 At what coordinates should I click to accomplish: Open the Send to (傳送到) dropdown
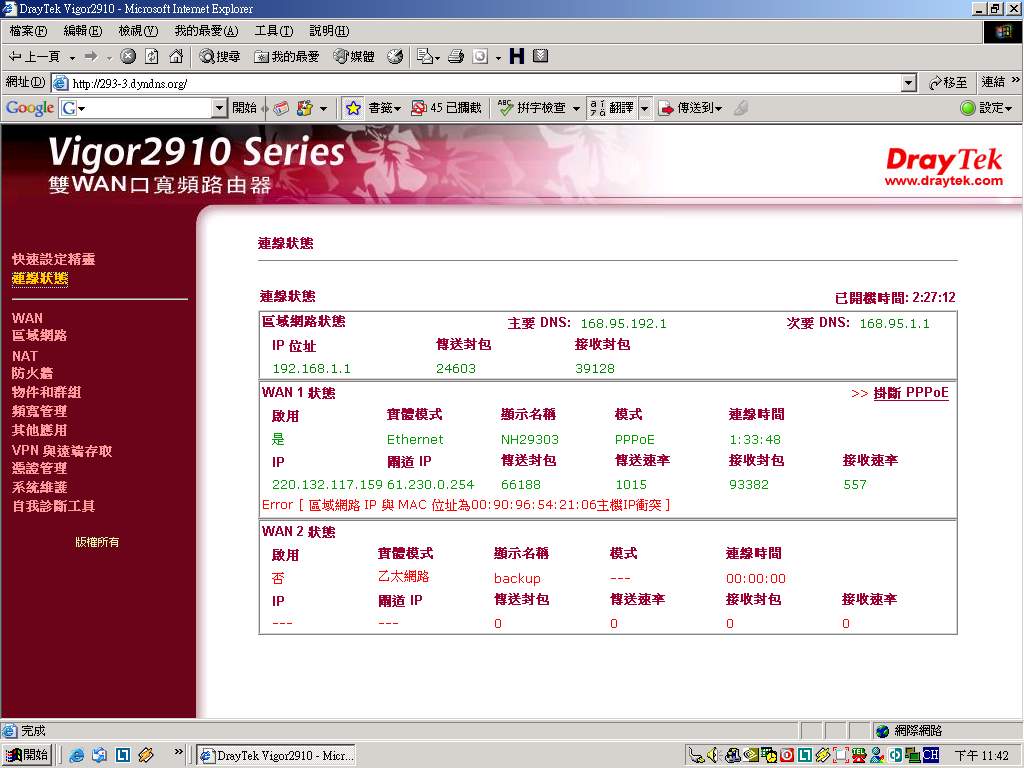tap(690, 108)
